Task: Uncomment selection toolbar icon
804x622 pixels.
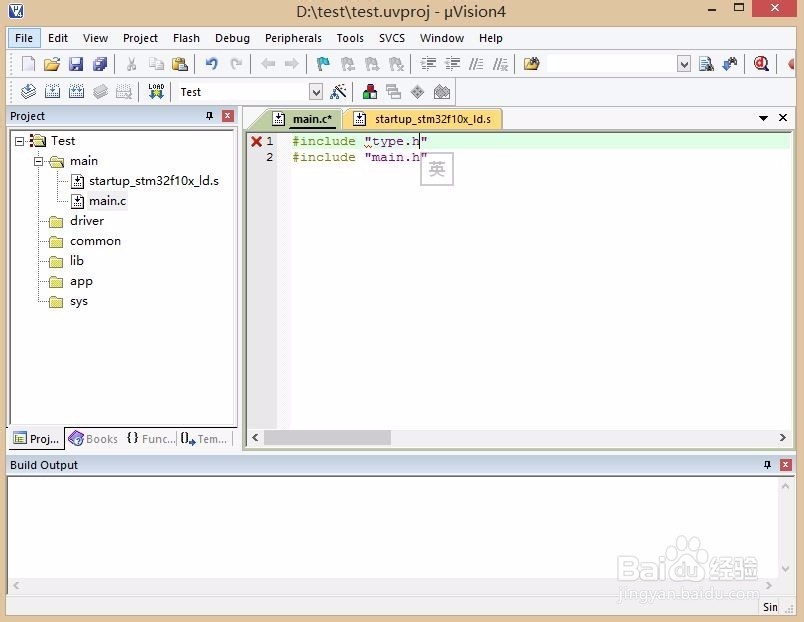Action: 500,64
